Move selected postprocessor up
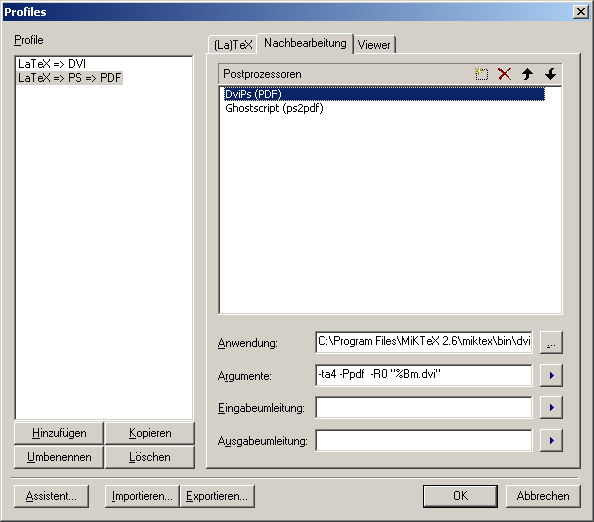Image resolution: width=594 pixels, height=522 pixels. (x=527, y=74)
